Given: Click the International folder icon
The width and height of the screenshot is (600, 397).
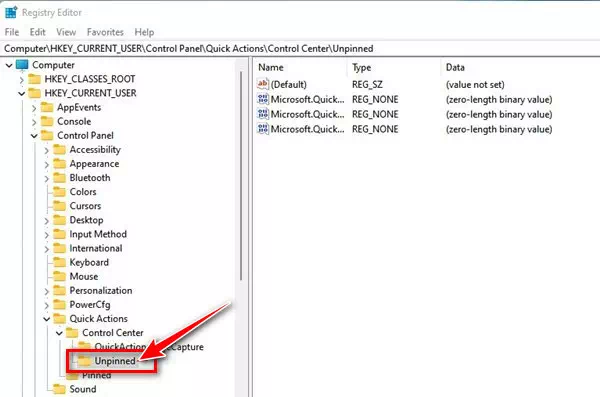Looking at the screenshot, I should (59, 248).
